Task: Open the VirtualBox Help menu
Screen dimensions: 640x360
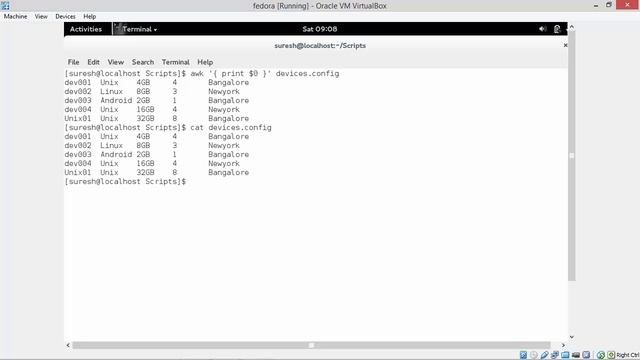Action: click(x=89, y=16)
